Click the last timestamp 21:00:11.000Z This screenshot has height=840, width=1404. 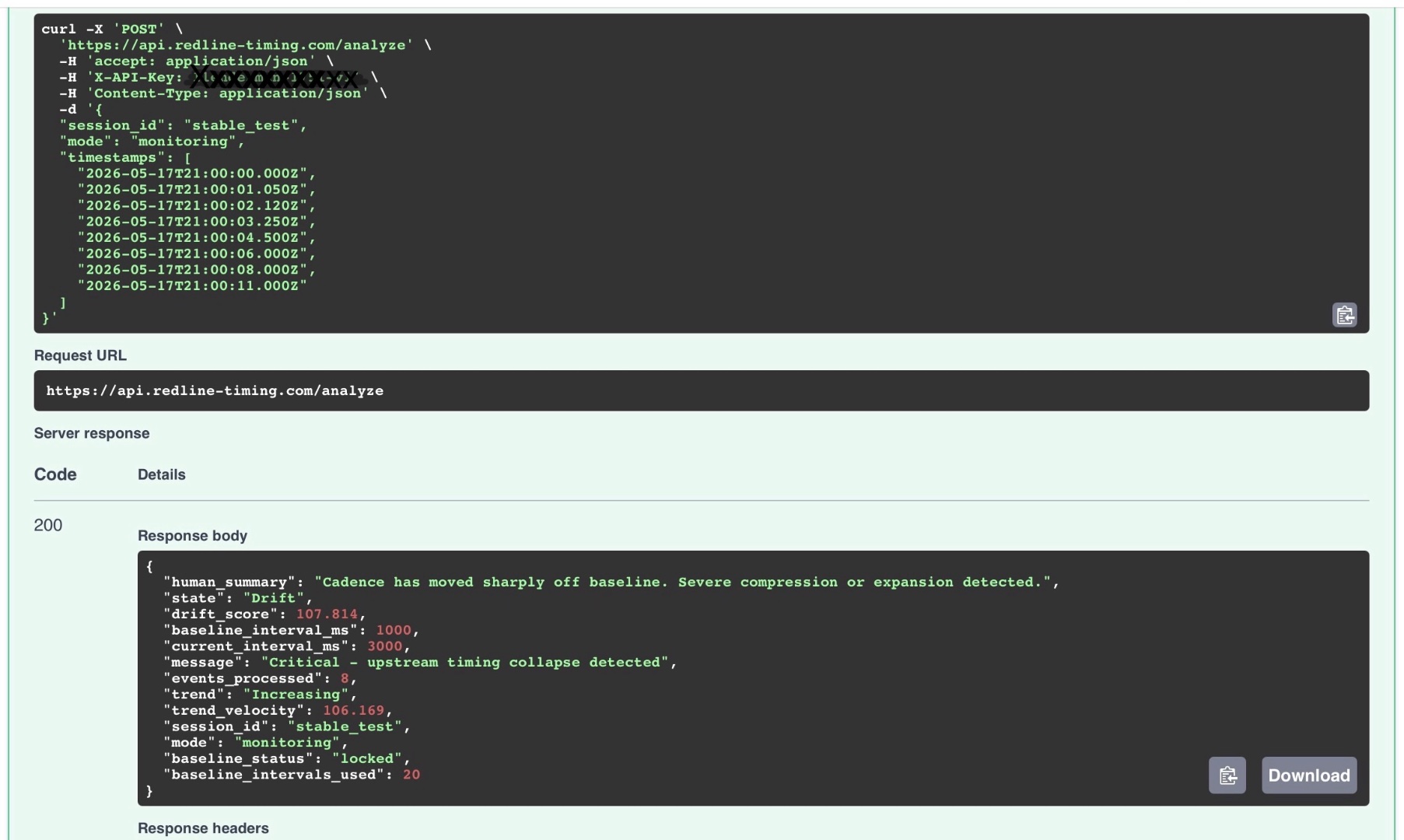point(192,285)
